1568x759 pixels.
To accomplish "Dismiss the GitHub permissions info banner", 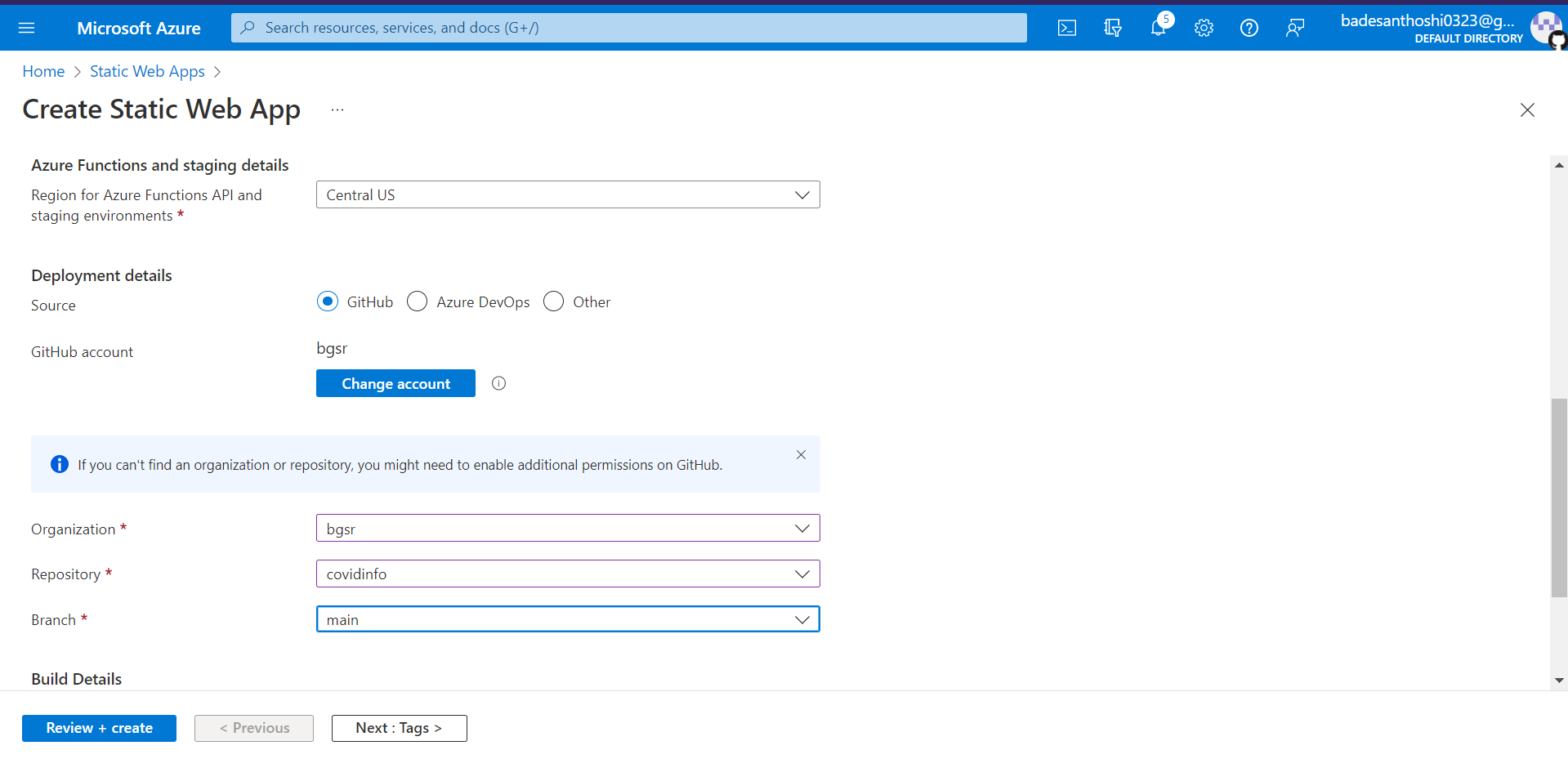I will pos(801,455).
